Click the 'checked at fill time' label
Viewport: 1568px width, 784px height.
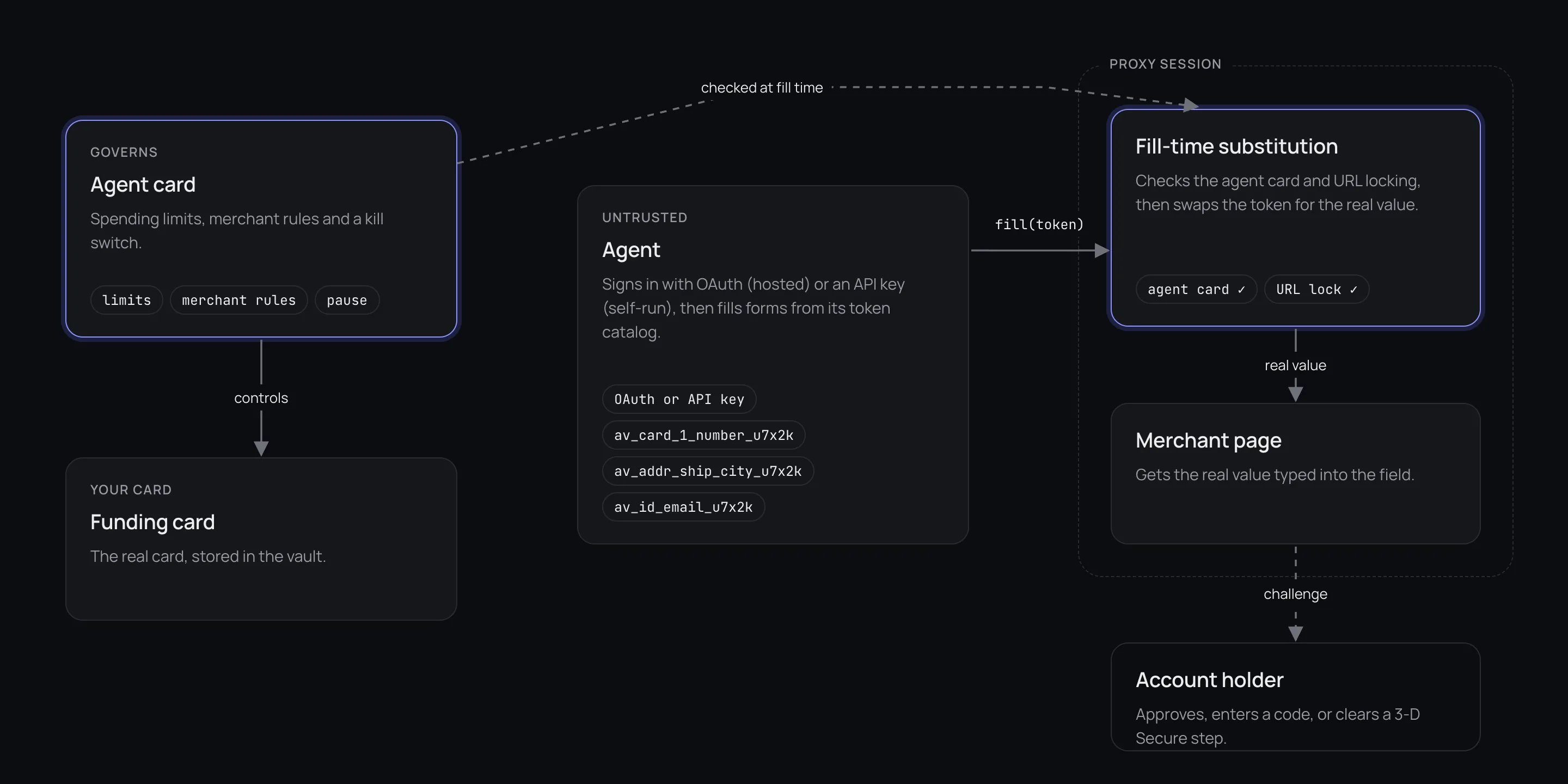[x=762, y=88]
